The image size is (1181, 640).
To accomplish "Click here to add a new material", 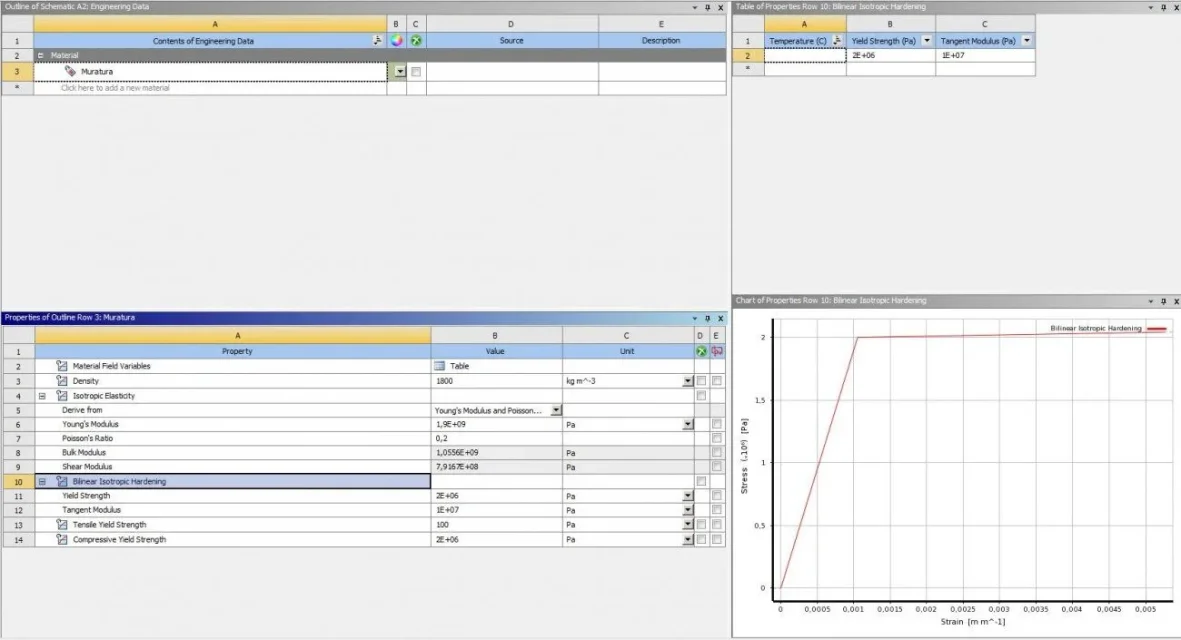I will [x=115, y=88].
